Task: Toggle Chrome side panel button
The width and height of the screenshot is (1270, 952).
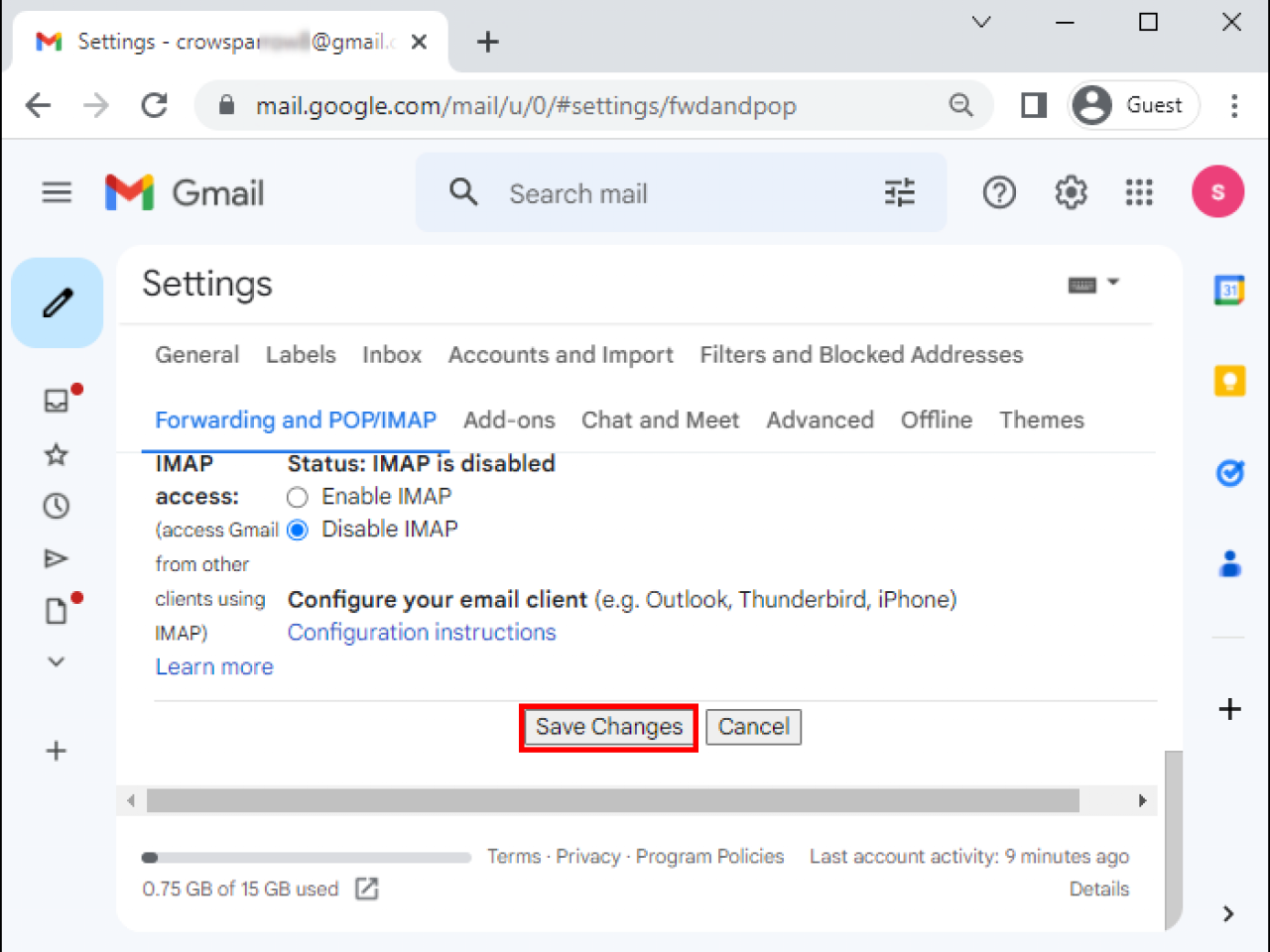Action: (x=1034, y=105)
